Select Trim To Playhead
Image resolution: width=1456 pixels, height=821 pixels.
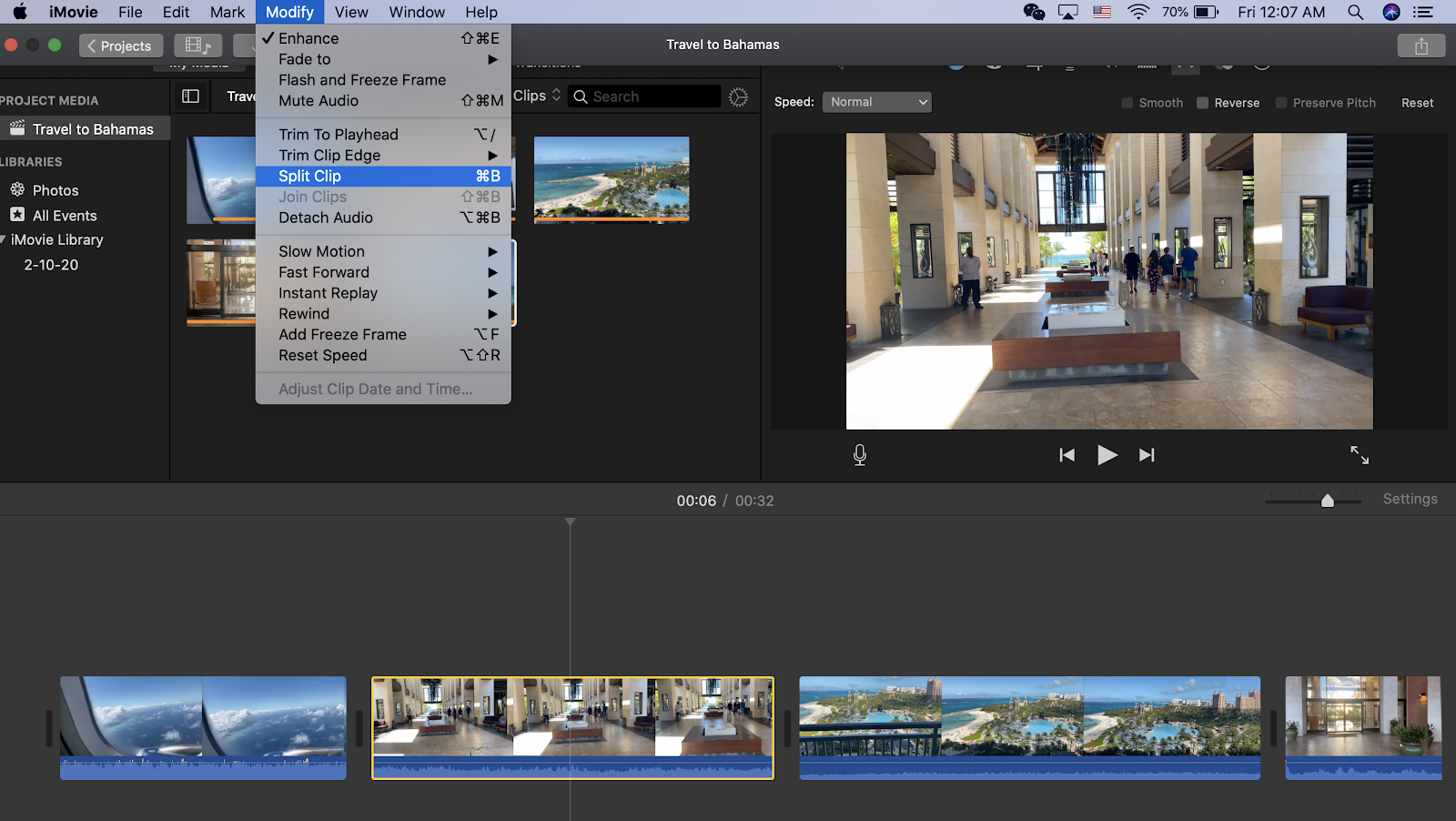tap(383, 135)
